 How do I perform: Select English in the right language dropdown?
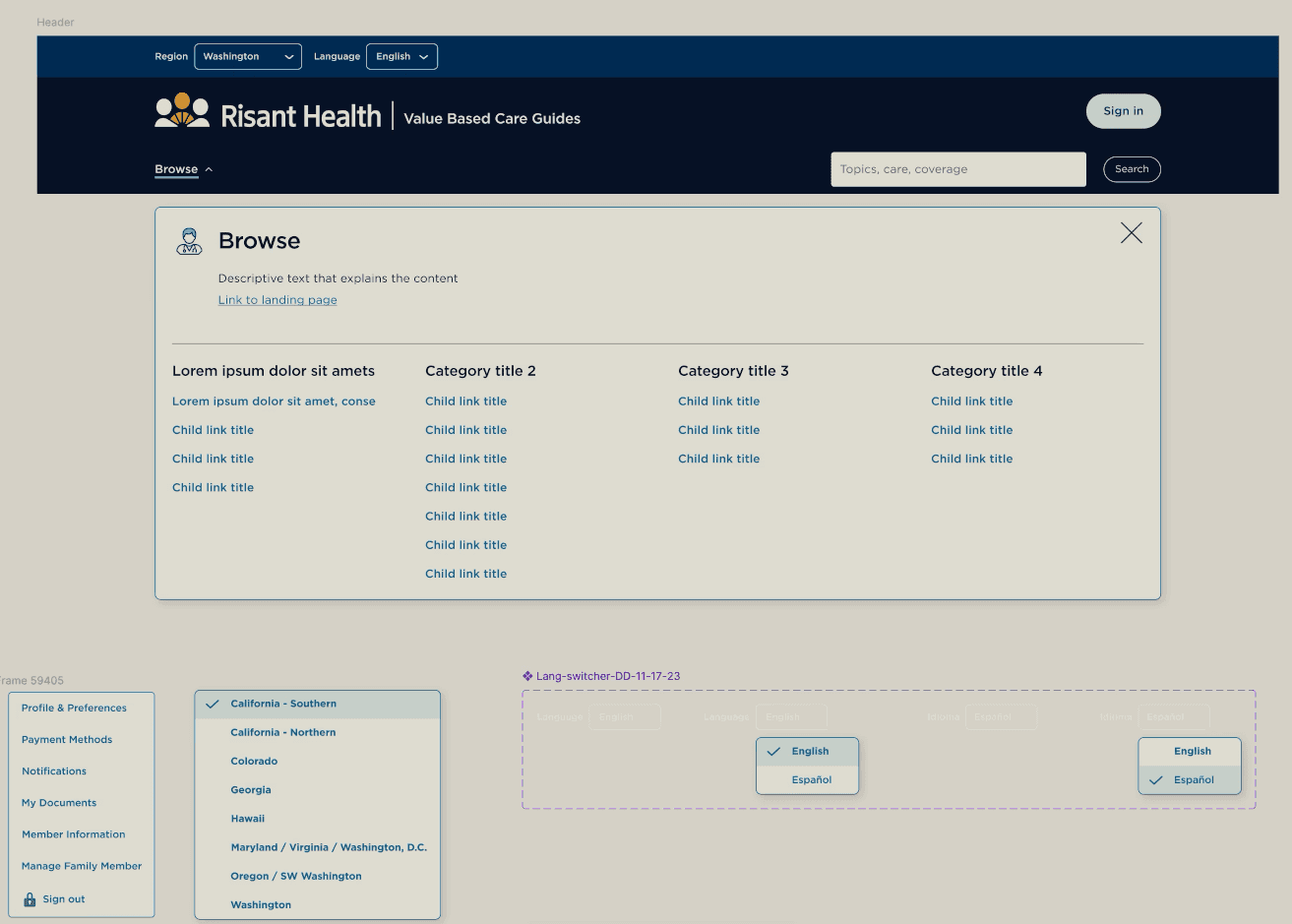point(1190,751)
